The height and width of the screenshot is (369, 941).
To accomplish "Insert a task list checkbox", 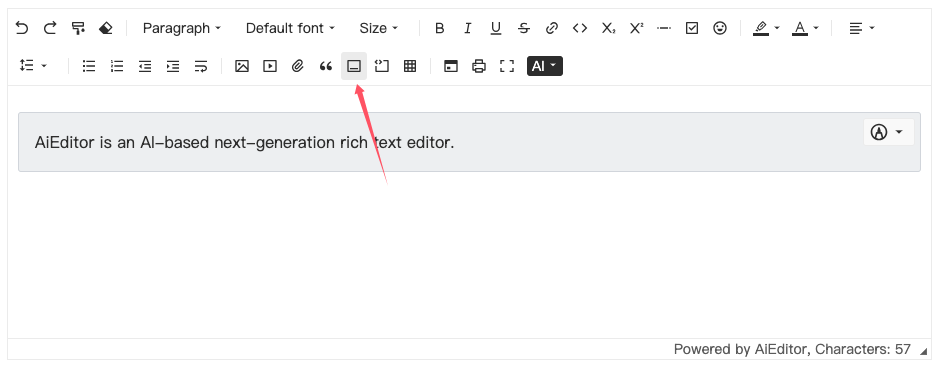I will 692,28.
